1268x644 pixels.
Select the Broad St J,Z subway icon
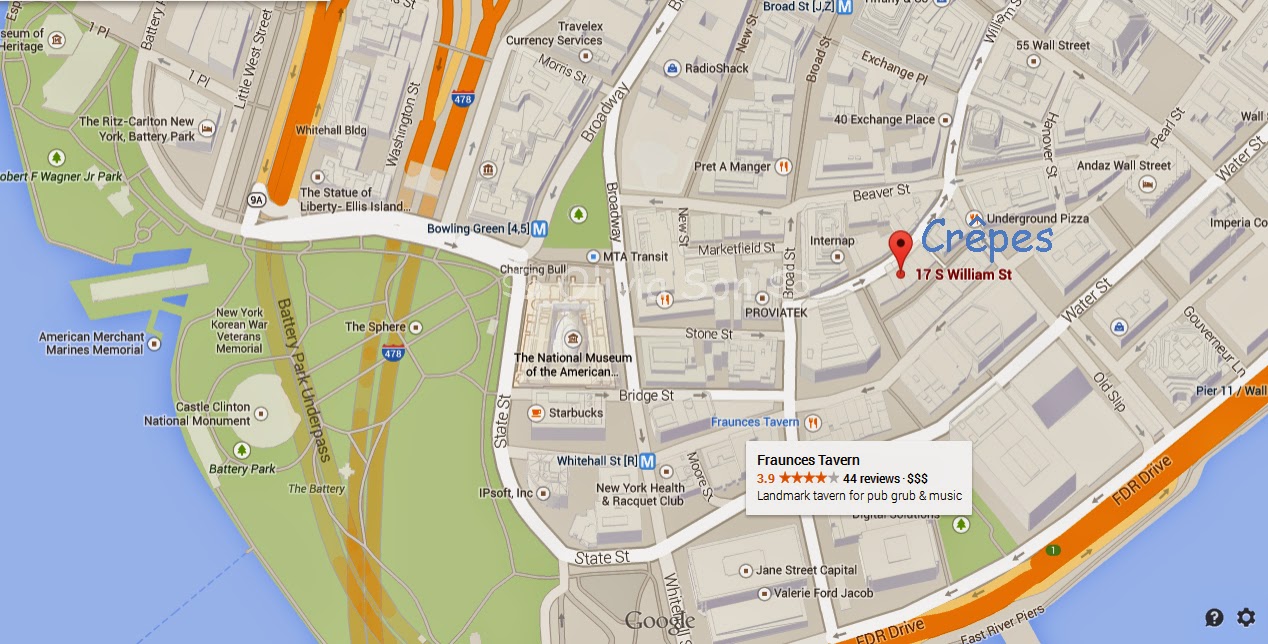[845, 7]
